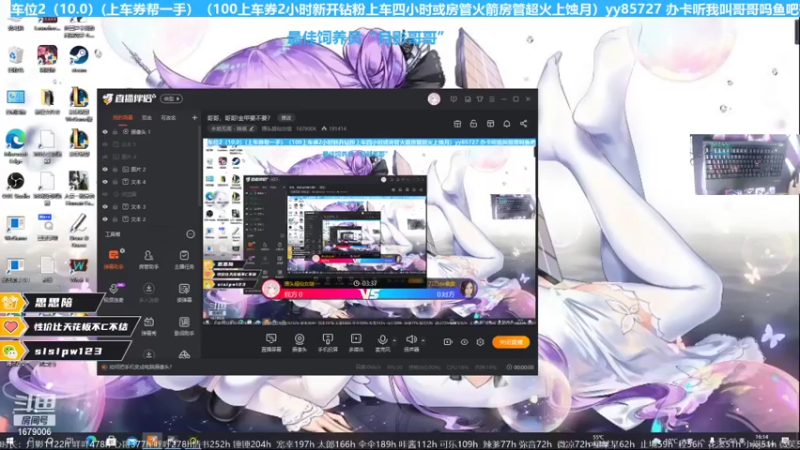Toggle the preview eye icon in the bottom bar
This screenshot has width=800, height=450.
(464, 342)
